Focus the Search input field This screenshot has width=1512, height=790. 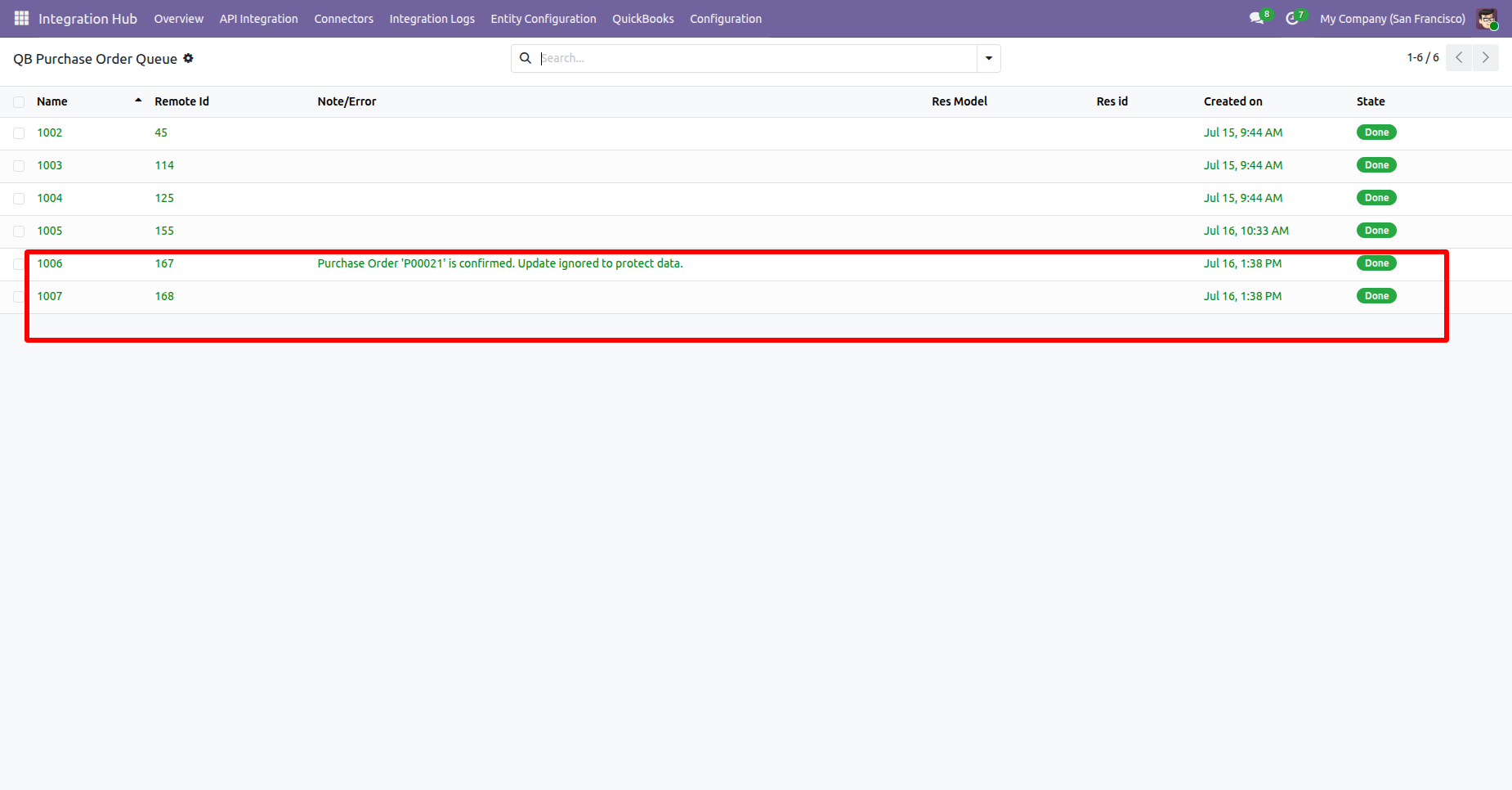pos(756,58)
